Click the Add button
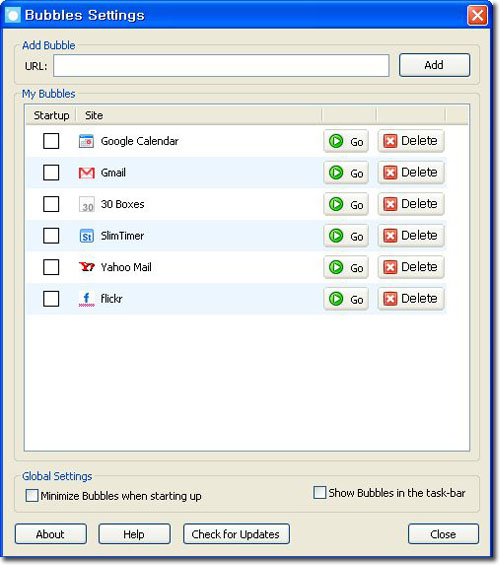 [434, 65]
